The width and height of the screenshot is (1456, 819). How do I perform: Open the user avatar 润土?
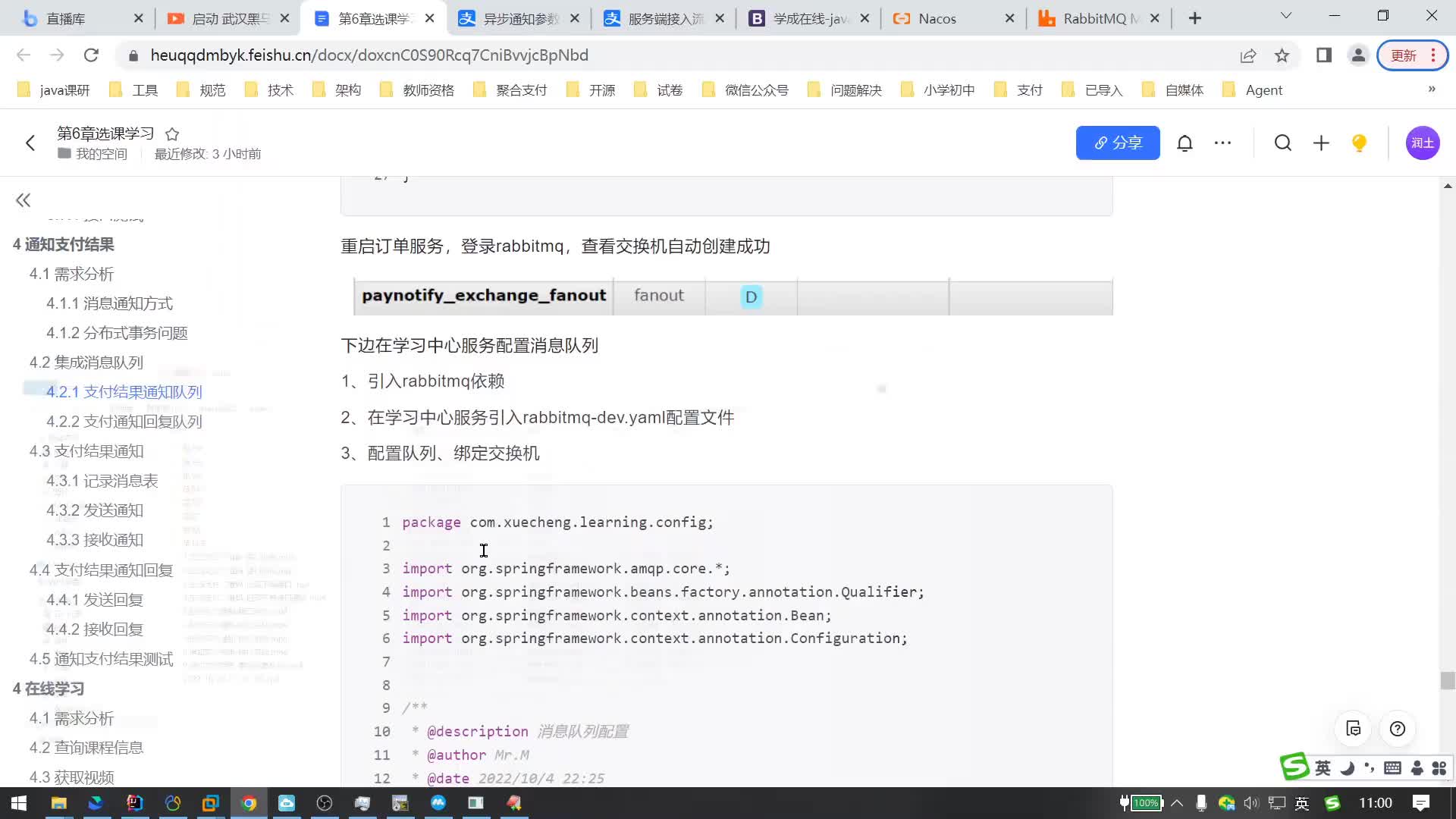(1423, 143)
